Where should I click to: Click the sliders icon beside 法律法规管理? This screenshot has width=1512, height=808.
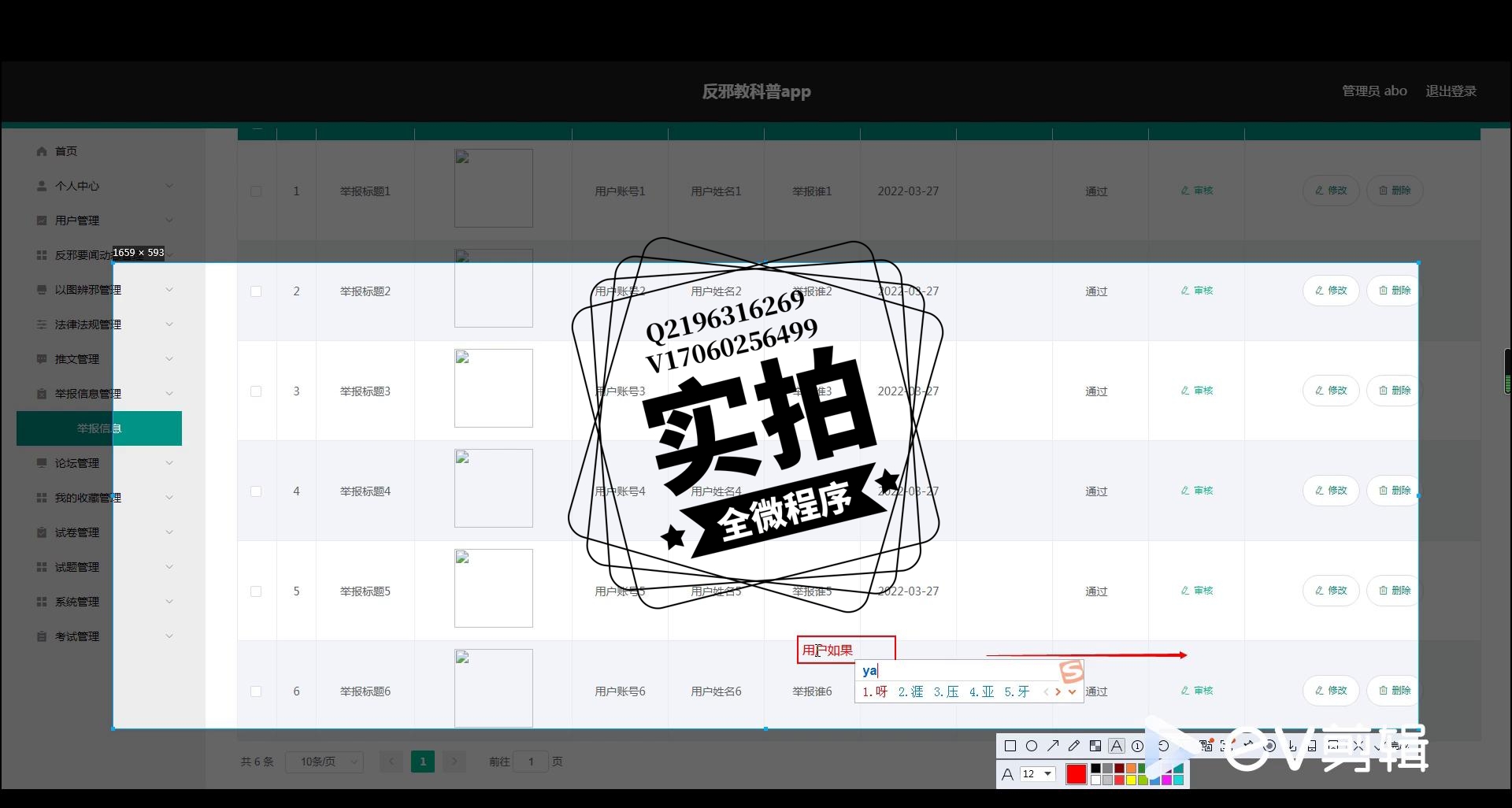(42, 324)
